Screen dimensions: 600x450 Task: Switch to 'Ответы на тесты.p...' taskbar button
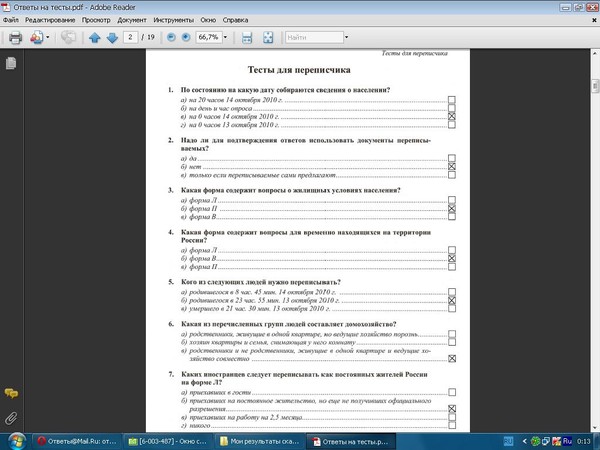(x=351, y=441)
